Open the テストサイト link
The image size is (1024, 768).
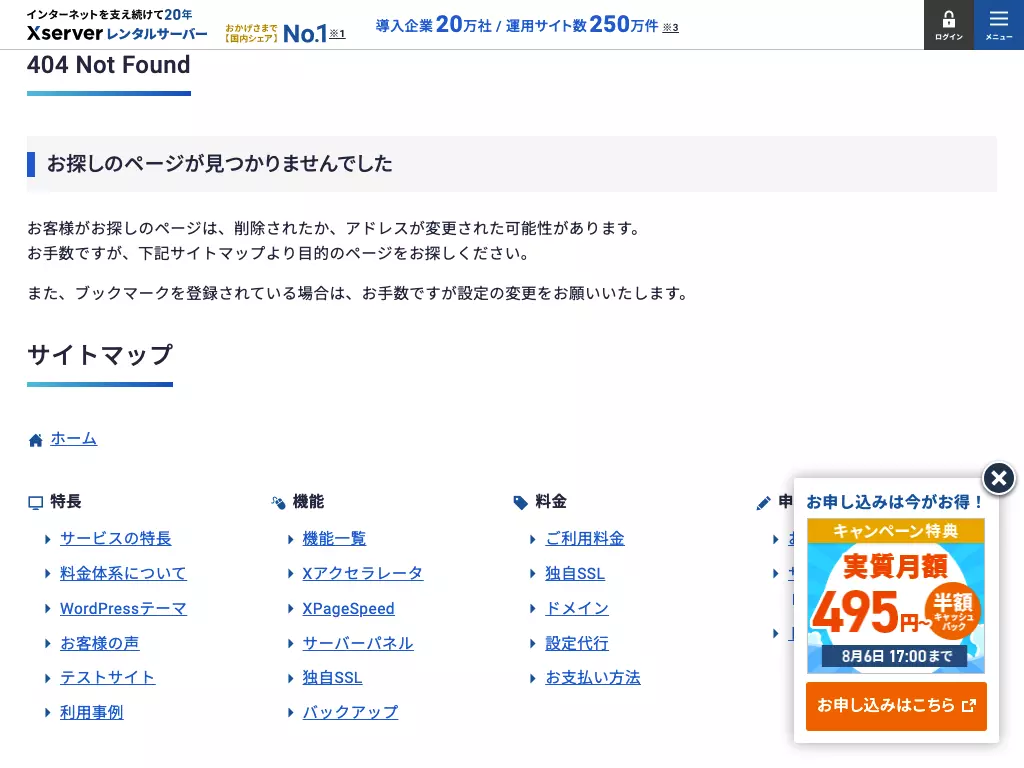click(x=108, y=678)
